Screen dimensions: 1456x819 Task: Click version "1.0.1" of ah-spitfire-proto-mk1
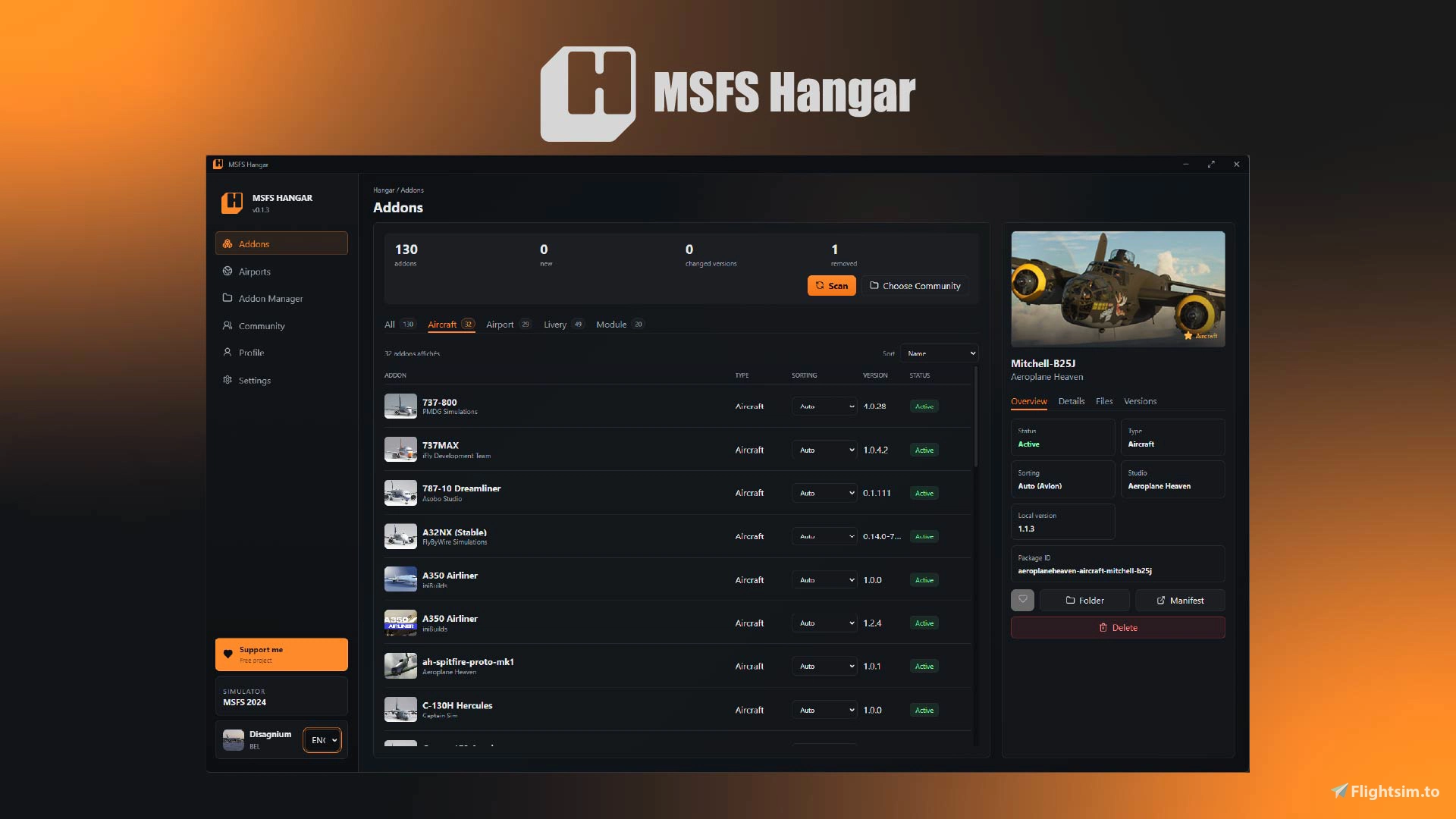872,667
